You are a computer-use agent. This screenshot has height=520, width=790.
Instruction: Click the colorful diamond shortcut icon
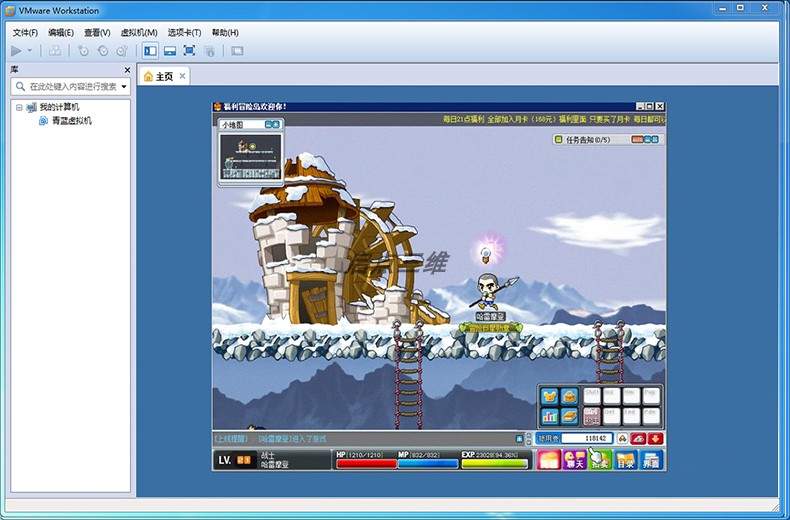pyautogui.click(x=622, y=438)
